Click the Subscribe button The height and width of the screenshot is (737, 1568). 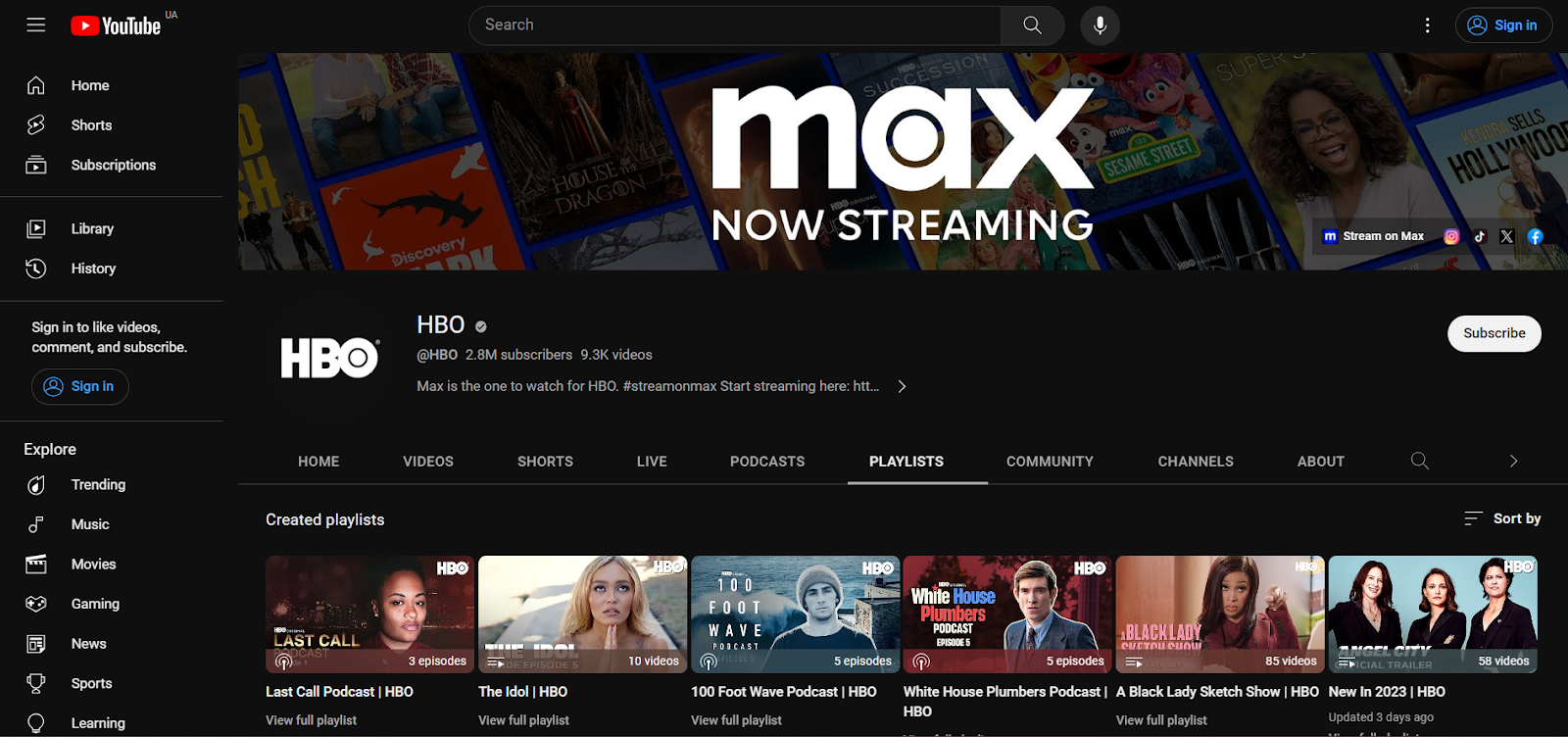(x=1494, y=333)
